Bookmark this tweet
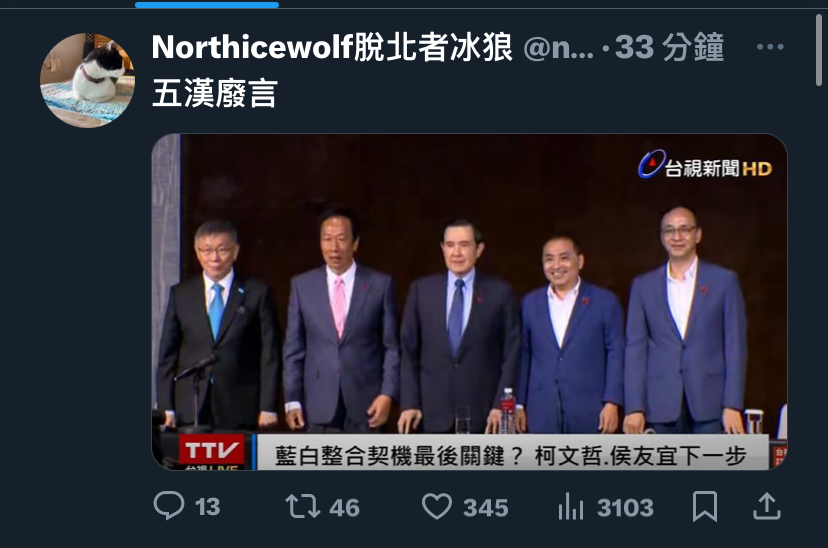The width and height of the screenshot is (828, 548). click(x=704, y=506)
